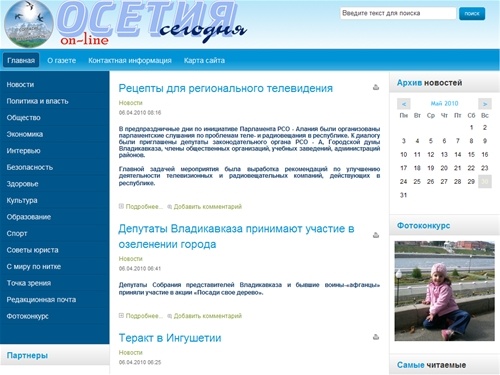Select day 20 in the calendar

[x=444, y=168]
